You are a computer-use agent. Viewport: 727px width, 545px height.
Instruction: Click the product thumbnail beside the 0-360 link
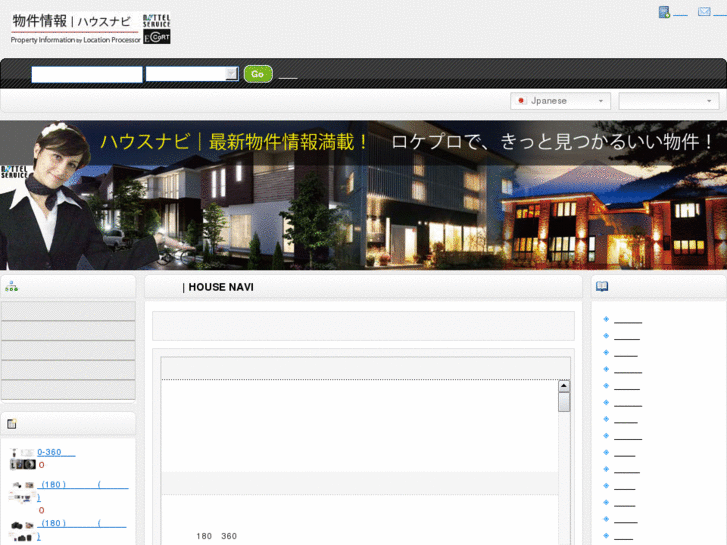[x=22, y=459]
